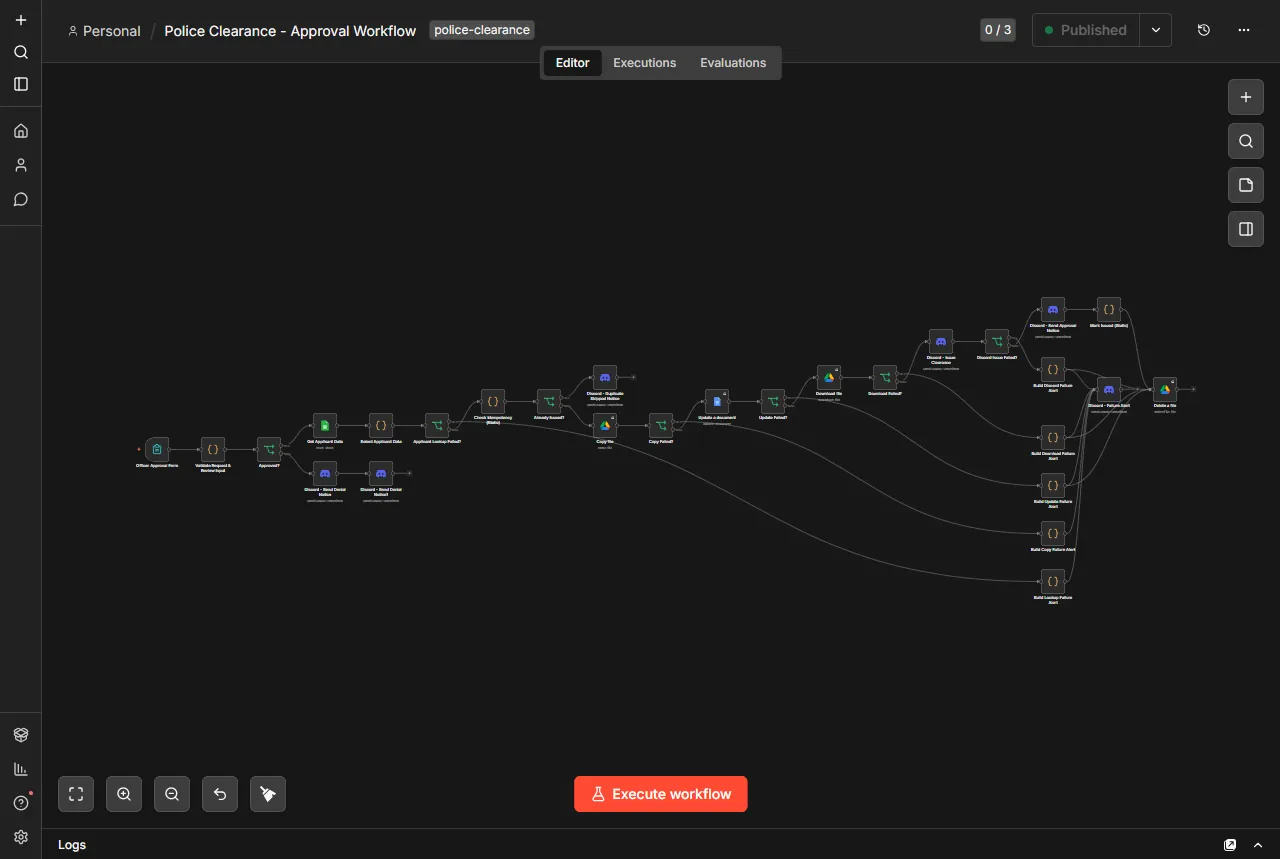Add a sticky note to canvas
Viewport: 1280px width, 859px height.
pos(1246,185)
